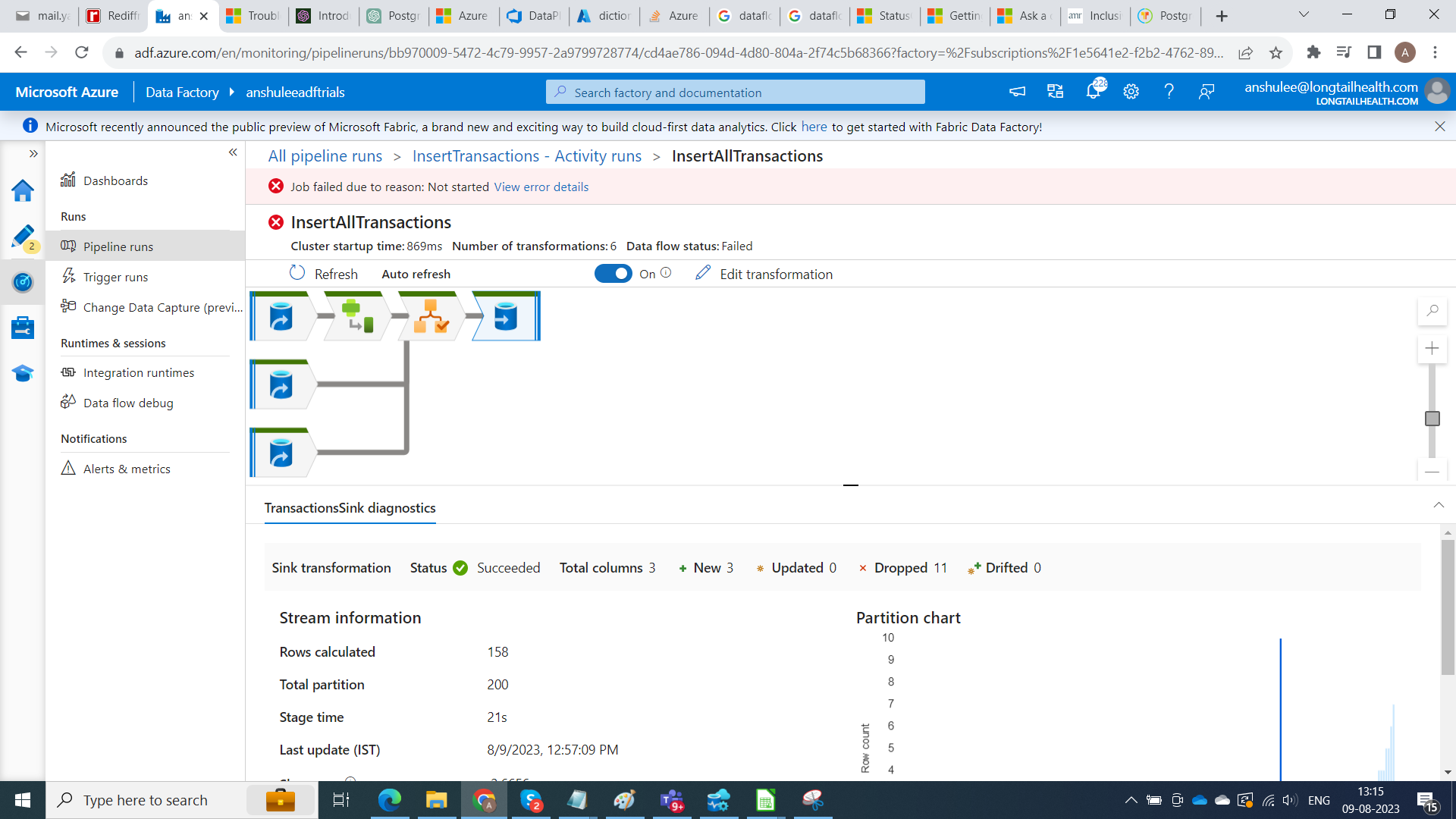Open the Learning center graduation cap icon
The image size is (1456, 819).
point(23,373)
